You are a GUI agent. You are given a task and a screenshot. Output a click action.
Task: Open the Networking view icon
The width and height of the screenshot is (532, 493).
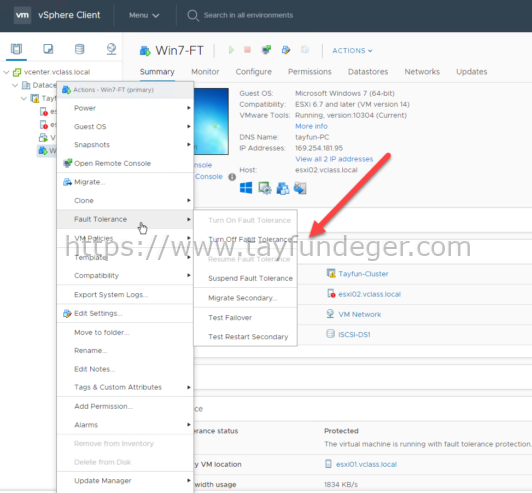111,49
